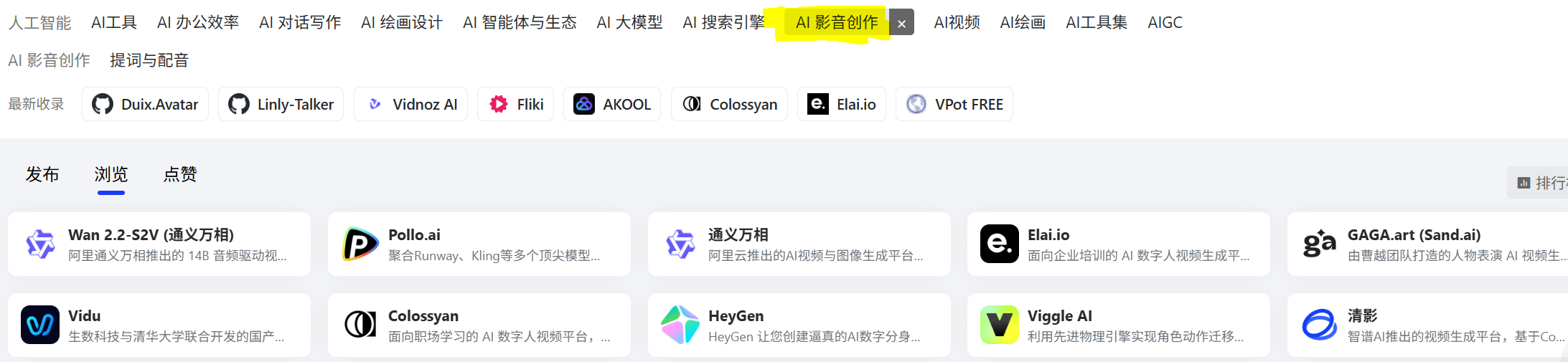Switch to the 浏览 sorting tab
Image resolution: width=1568 pixels, height=362 pixels.
point(111,174)
